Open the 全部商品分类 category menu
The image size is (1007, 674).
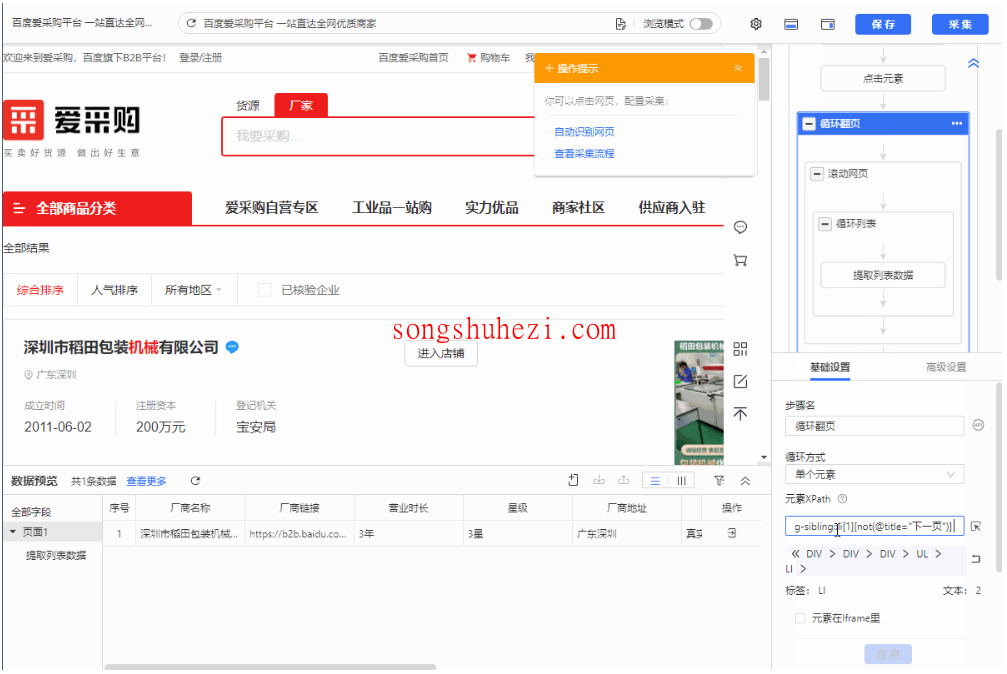tap(97, 208)
